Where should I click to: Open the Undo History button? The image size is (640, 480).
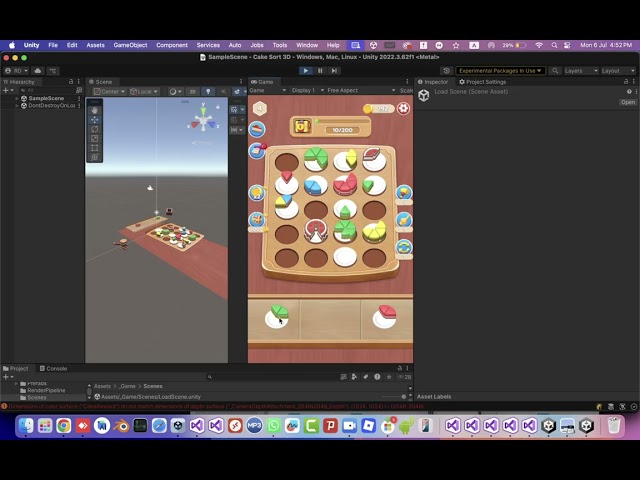[x=447, y=71]
